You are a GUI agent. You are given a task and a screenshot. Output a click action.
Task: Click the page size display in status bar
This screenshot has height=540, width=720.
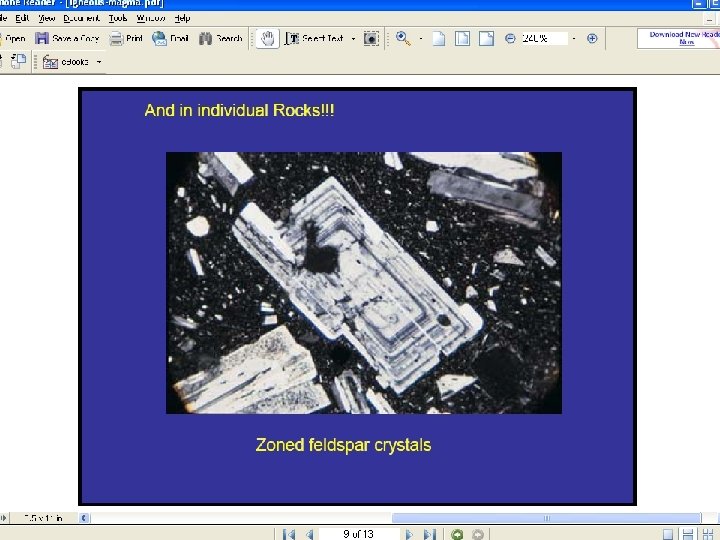tap(43, 518)
